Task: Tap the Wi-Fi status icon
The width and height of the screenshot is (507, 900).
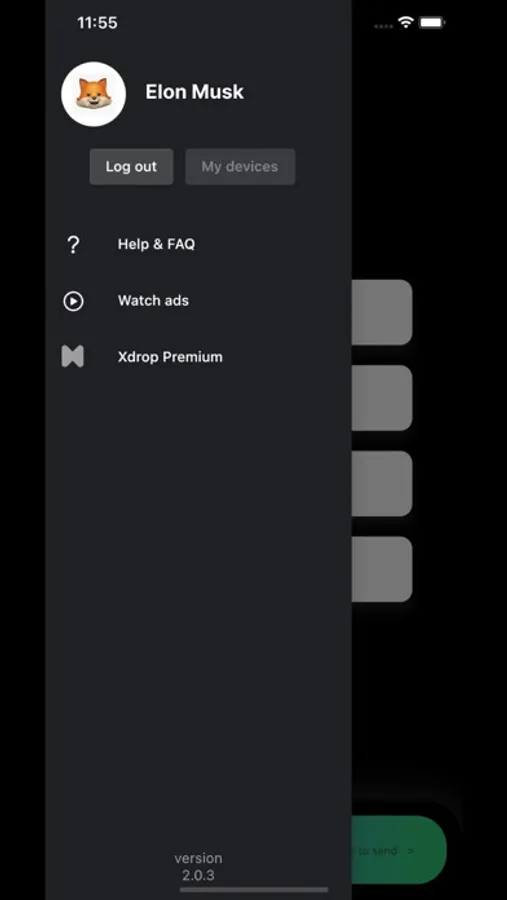Action: click(x=406, y=22)
